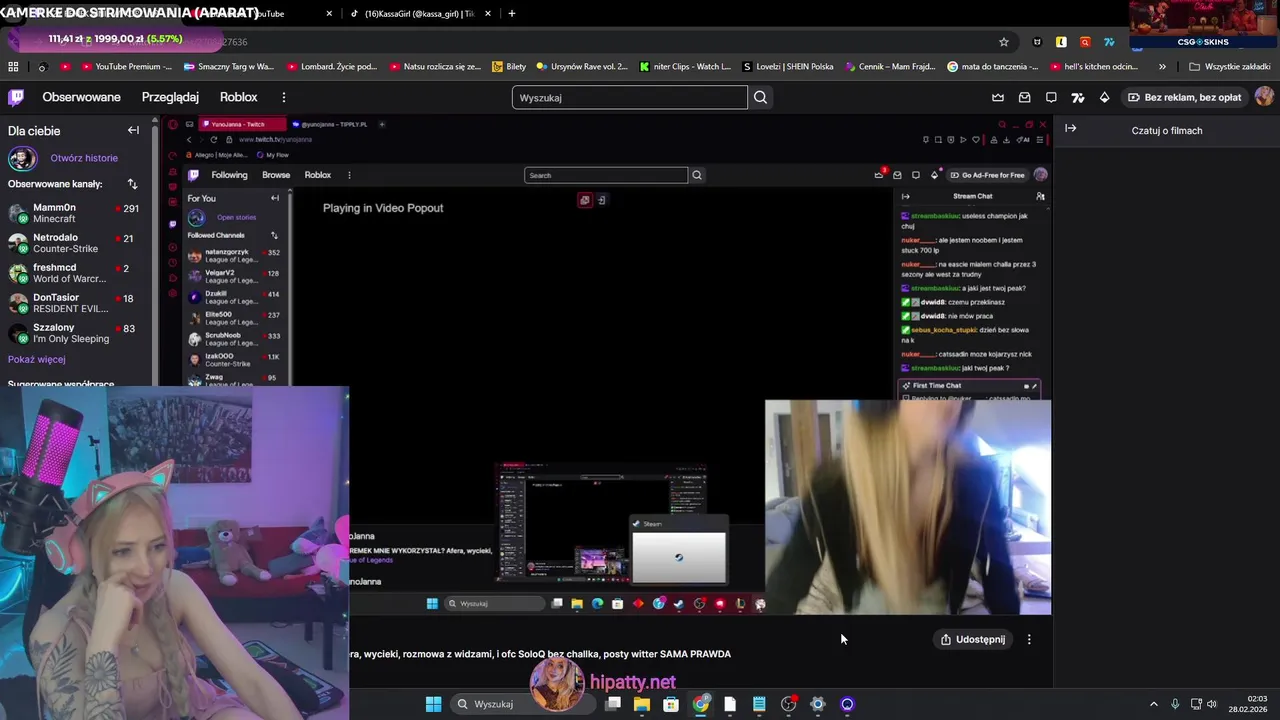
Task: Open the Prime loot crown icon
Action: point(998,97)
